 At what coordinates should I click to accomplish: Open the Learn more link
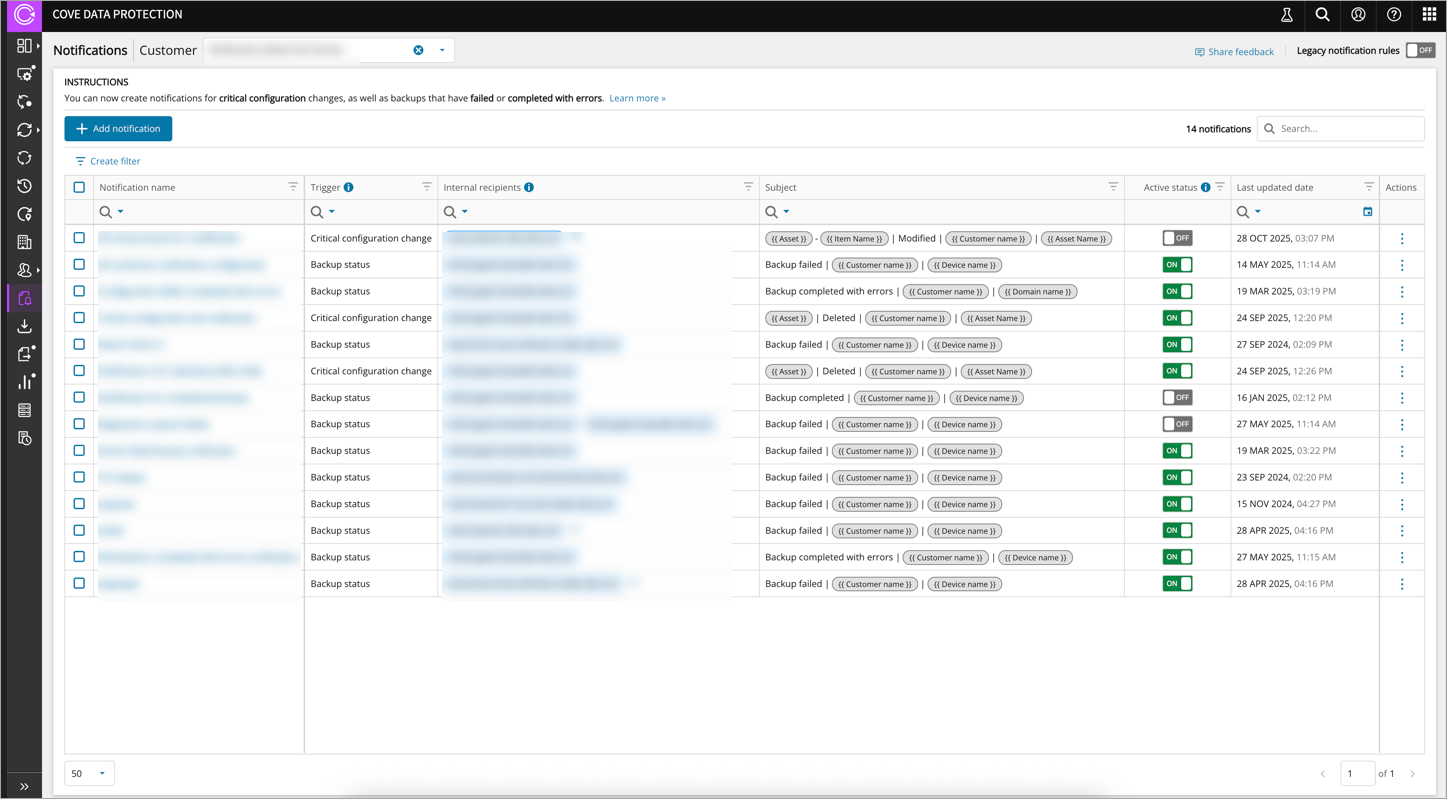[x=637, y=98]
